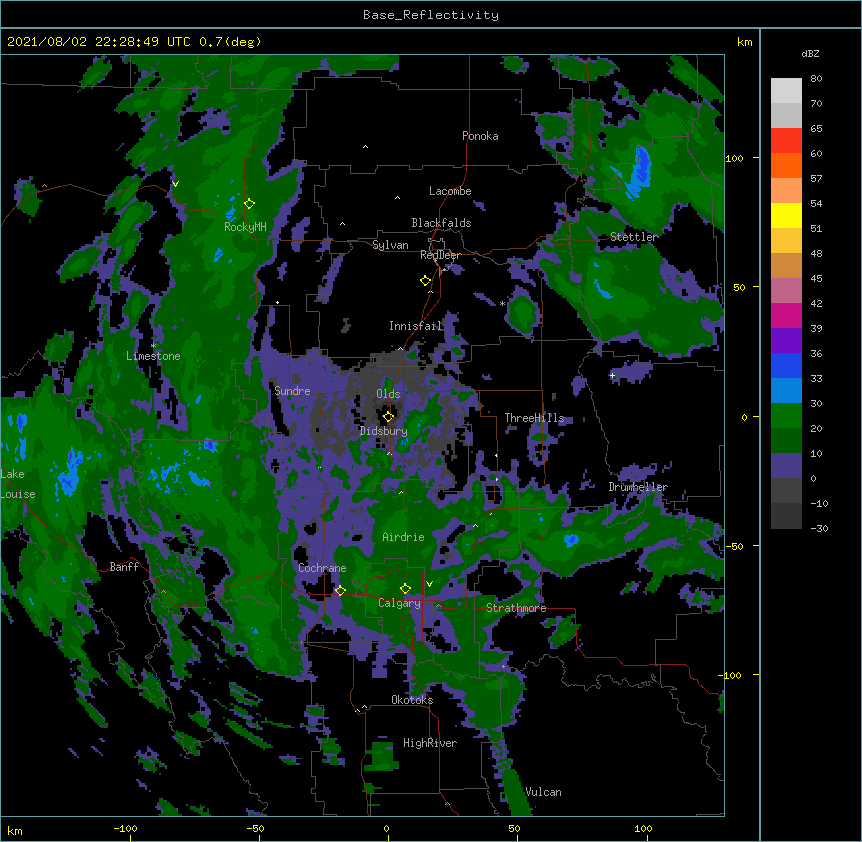Click the Banff label
The width and height of the screenshot is (862, 842).
click(x=124, y=567)
